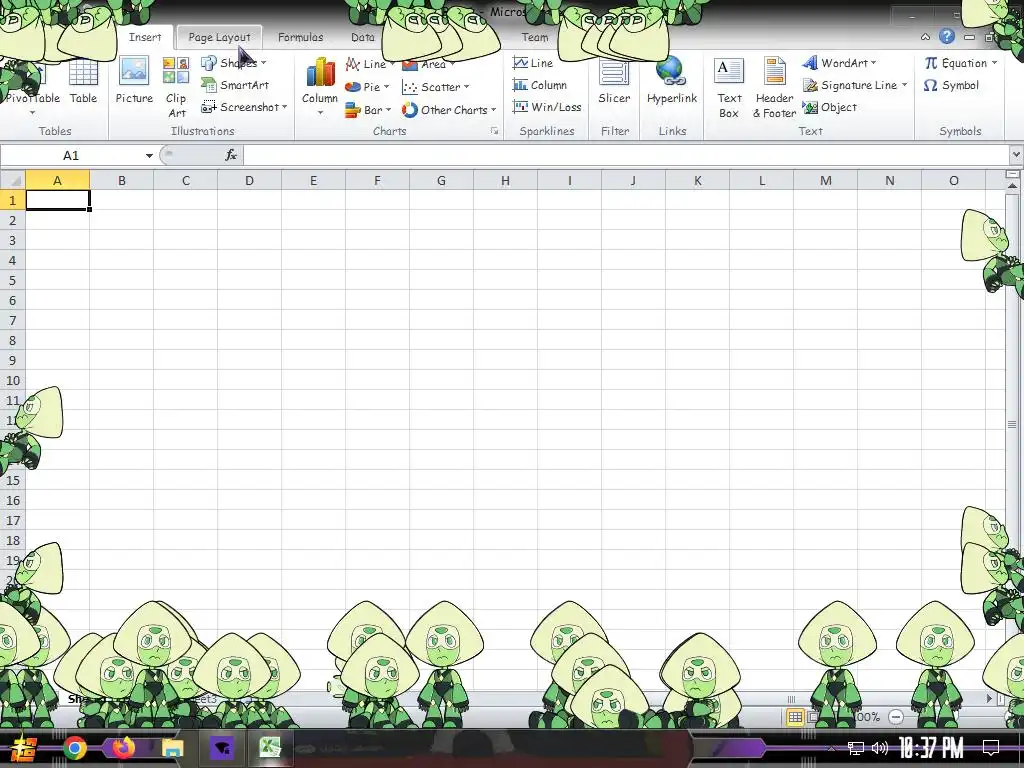Insert an embedded Object
Screen dimensions: 1024x768
(829, 107)
